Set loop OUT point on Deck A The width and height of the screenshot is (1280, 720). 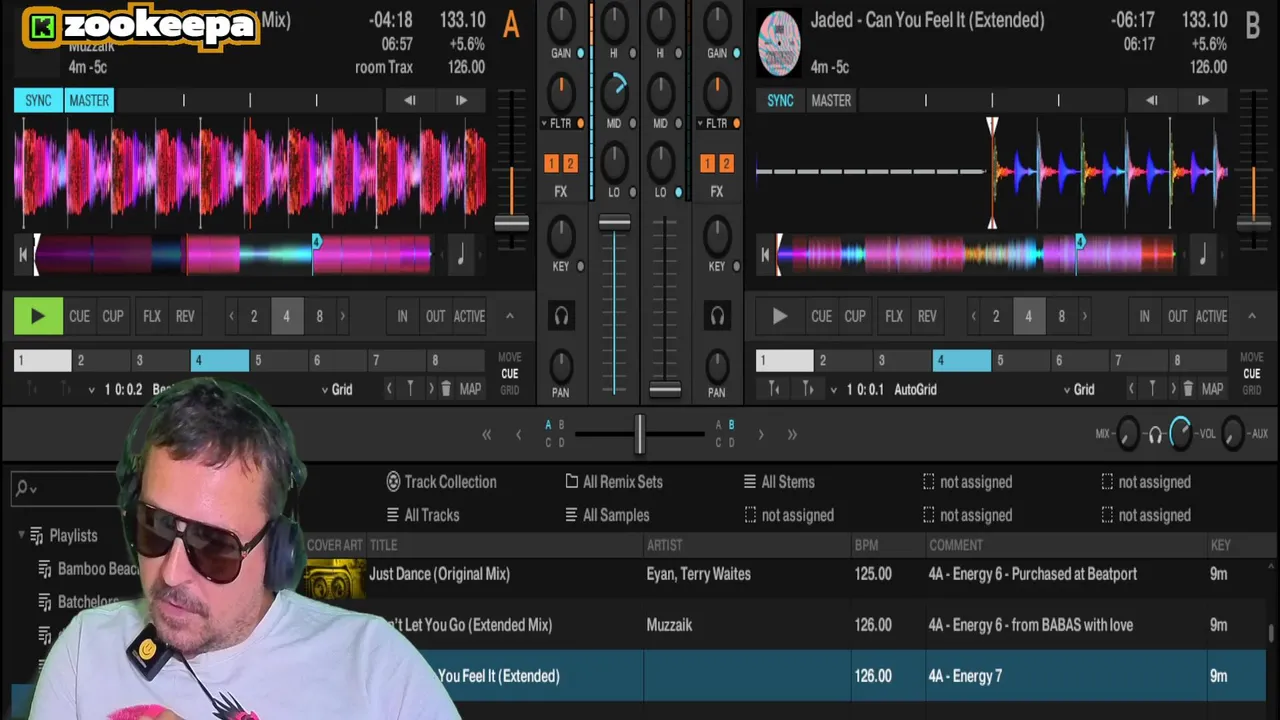(436, 316)
